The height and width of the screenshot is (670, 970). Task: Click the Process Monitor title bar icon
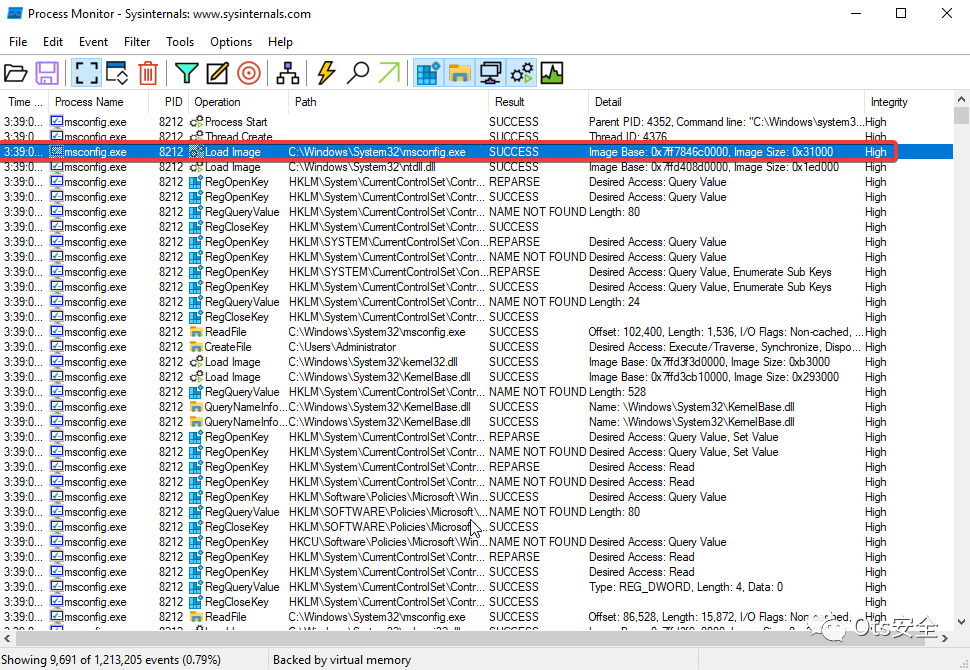tap(15, 14)
